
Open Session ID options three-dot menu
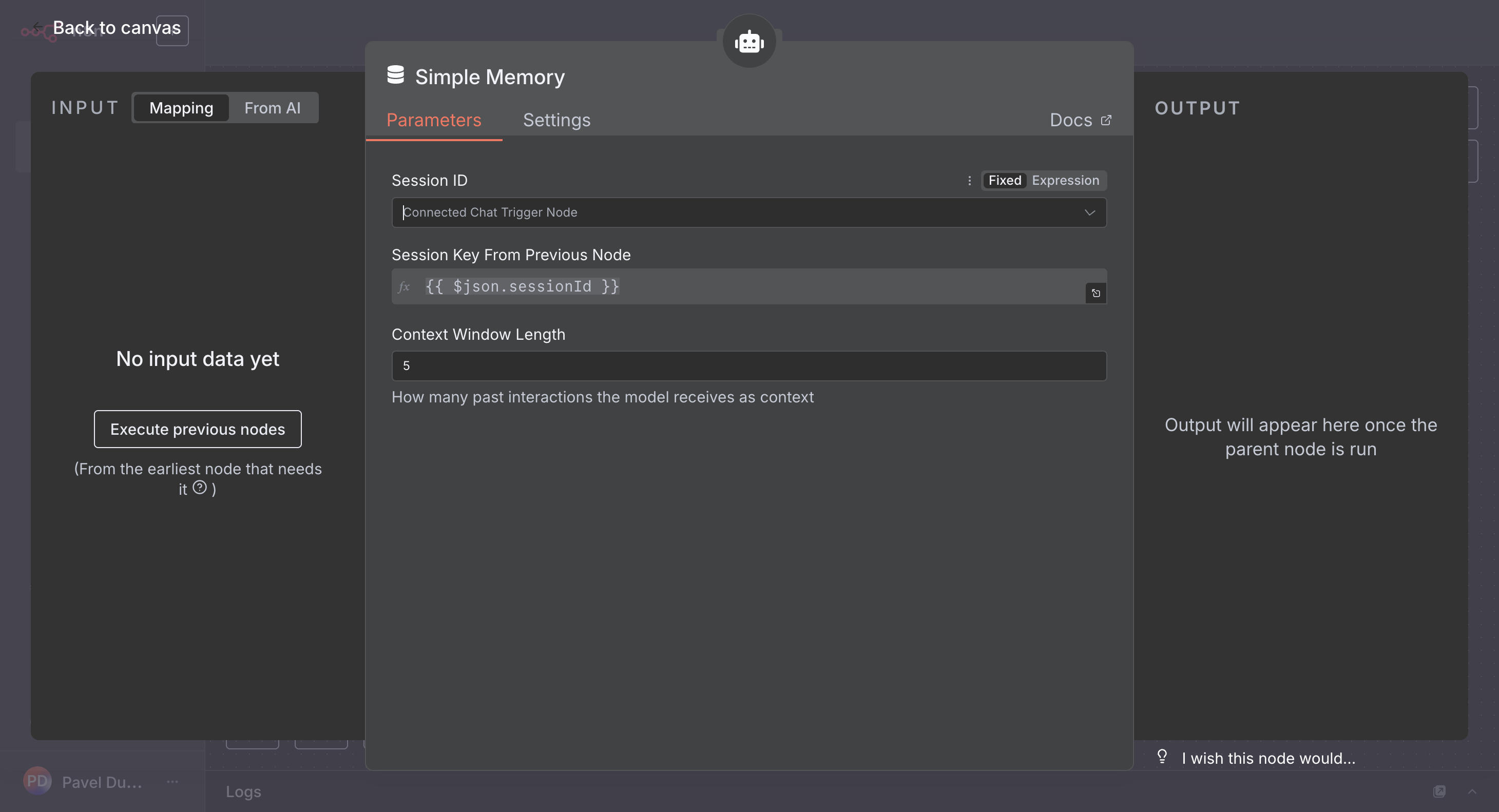click(969, 181)
